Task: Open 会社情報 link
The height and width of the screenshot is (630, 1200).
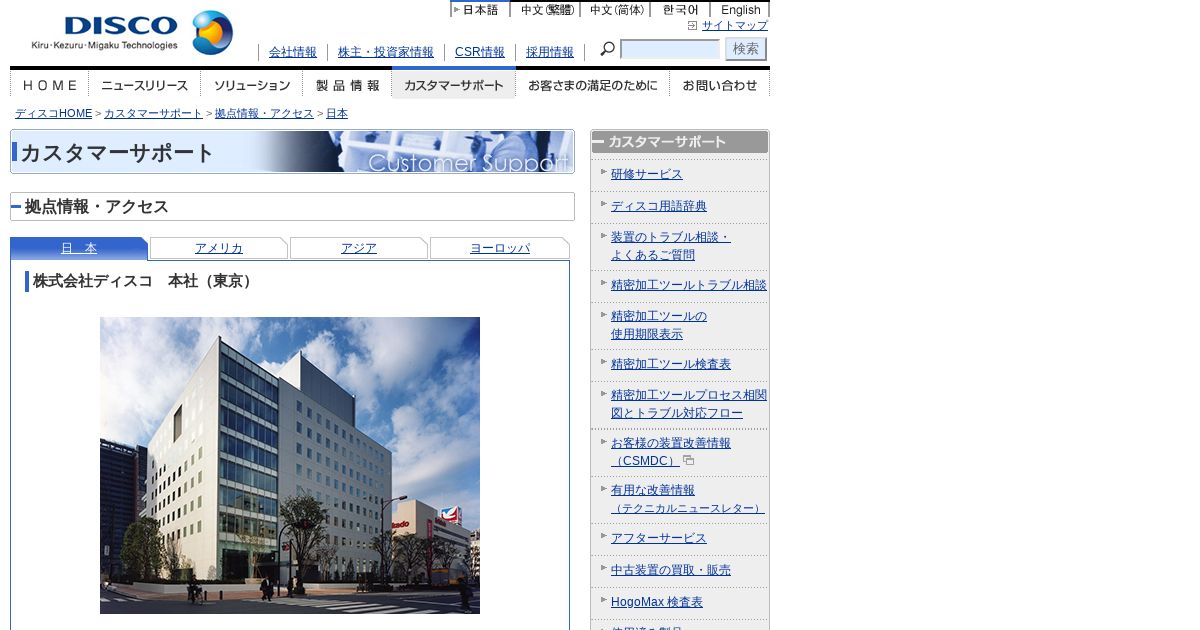Action: coord(293,52)
